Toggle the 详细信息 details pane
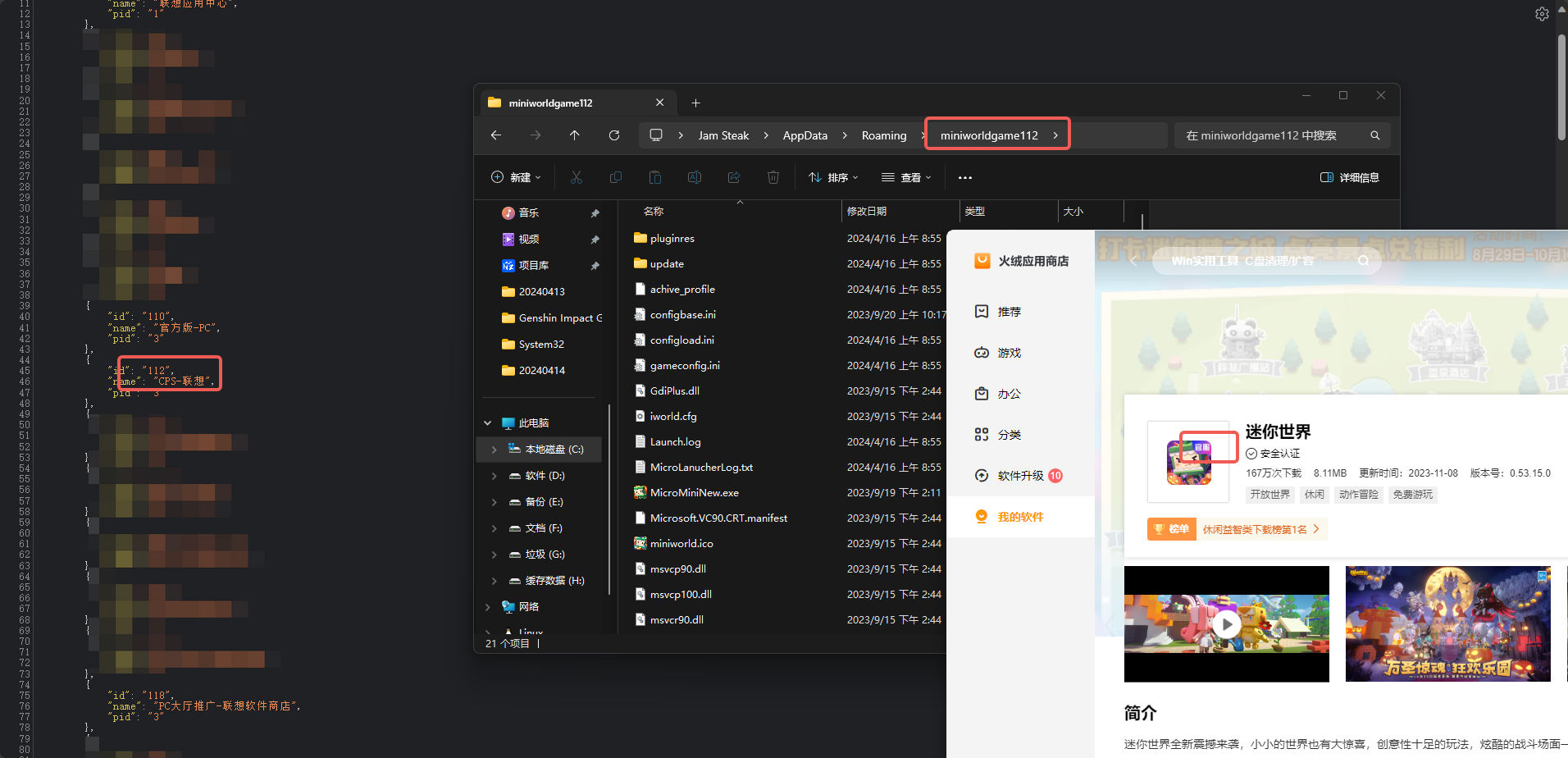This screenshot has width=1568, height=758. pyautogui.click(x=1350, y=177)
